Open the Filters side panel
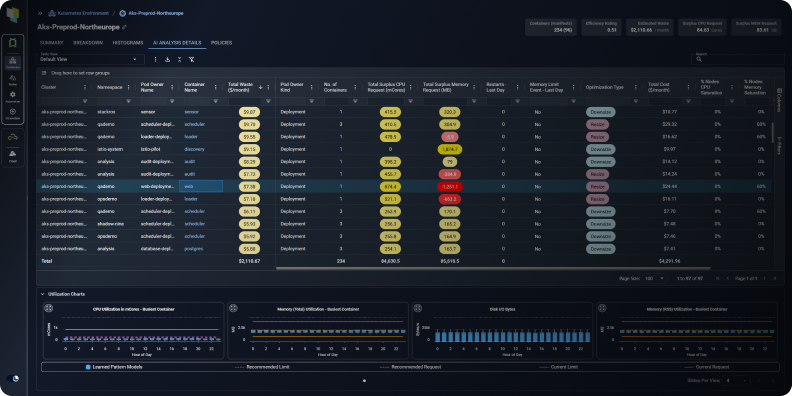Screen dimensions: 792x396 779,146
